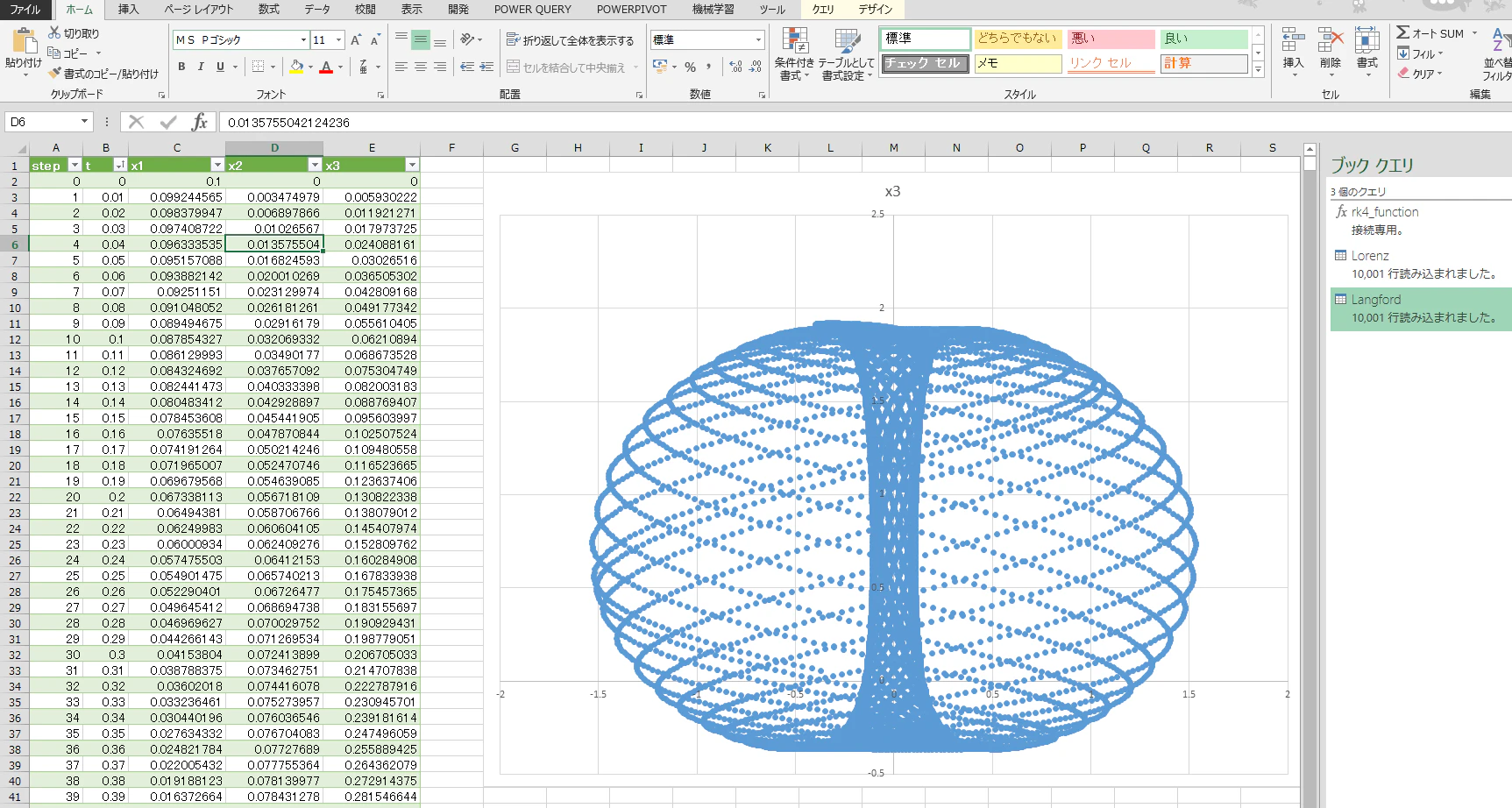This screenshot has height=808, width=1512.
Task: Click the Cut (切り取り) scissors icon
Action: pos(54,33)
